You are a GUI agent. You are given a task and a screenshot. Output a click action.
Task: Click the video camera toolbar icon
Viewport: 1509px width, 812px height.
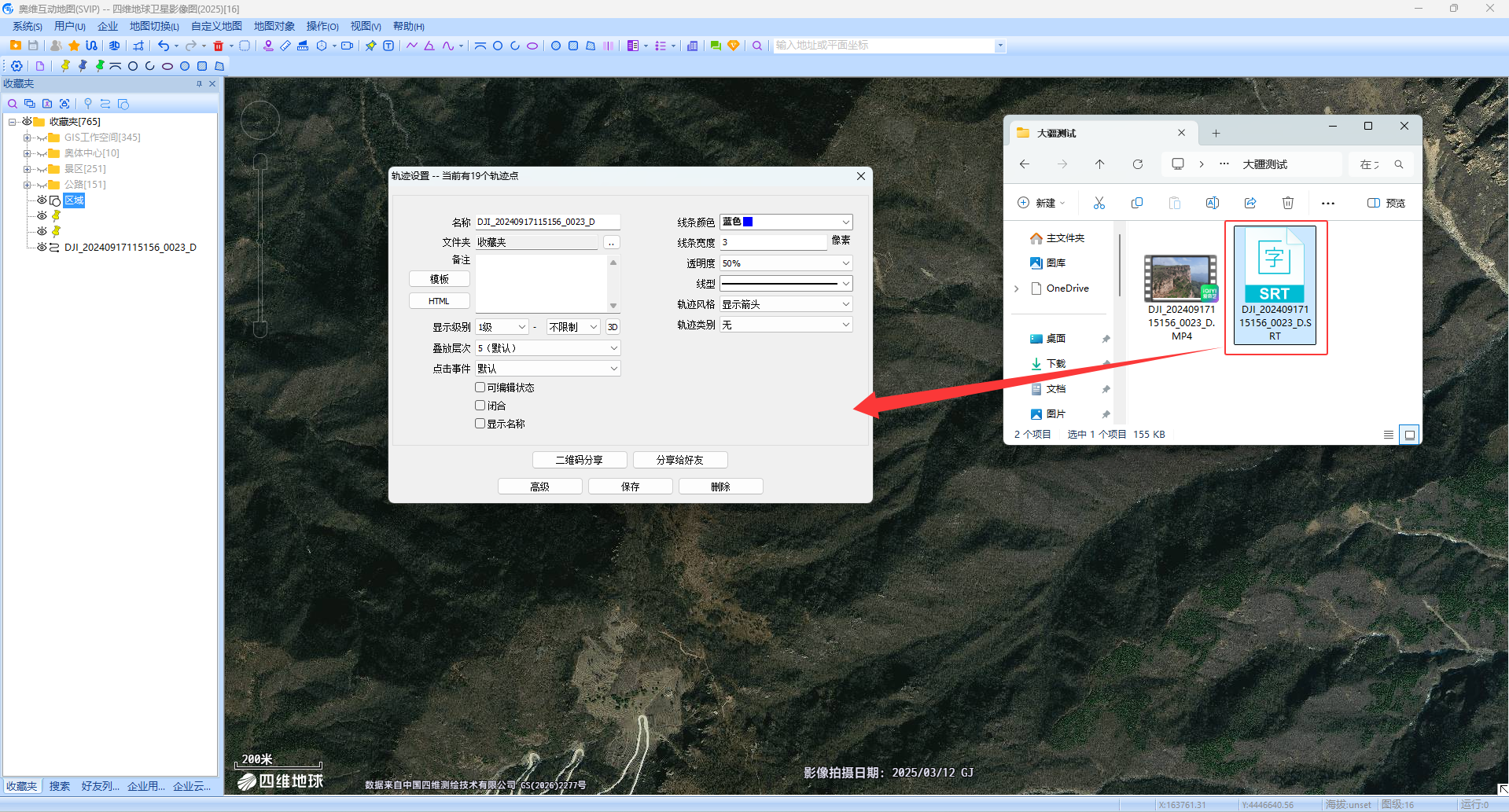coord(347,46)
